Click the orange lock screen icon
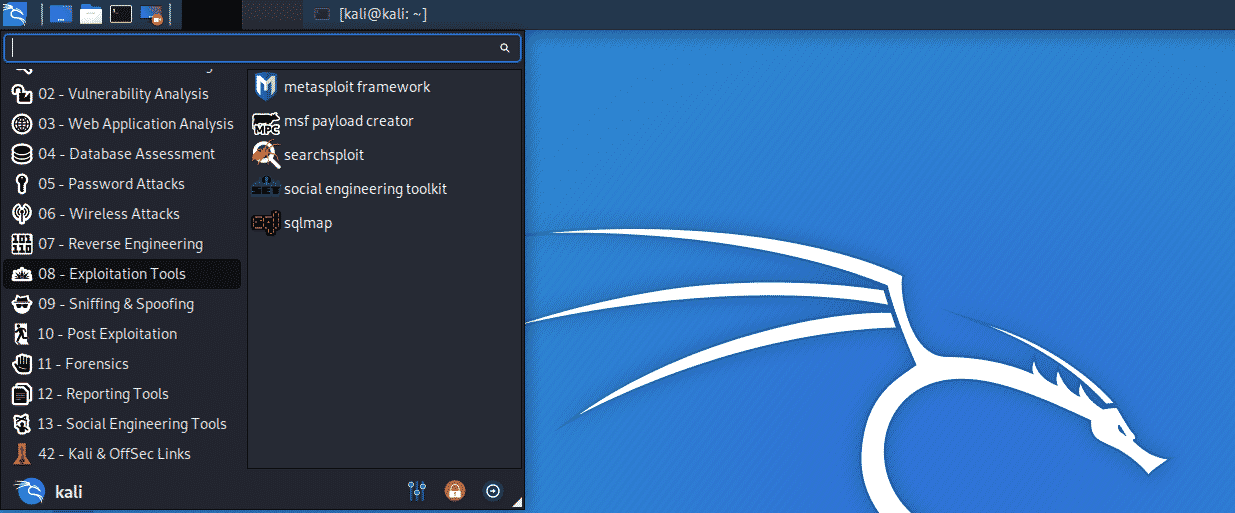Viewport: 1235px width, 513px height. 455,491
